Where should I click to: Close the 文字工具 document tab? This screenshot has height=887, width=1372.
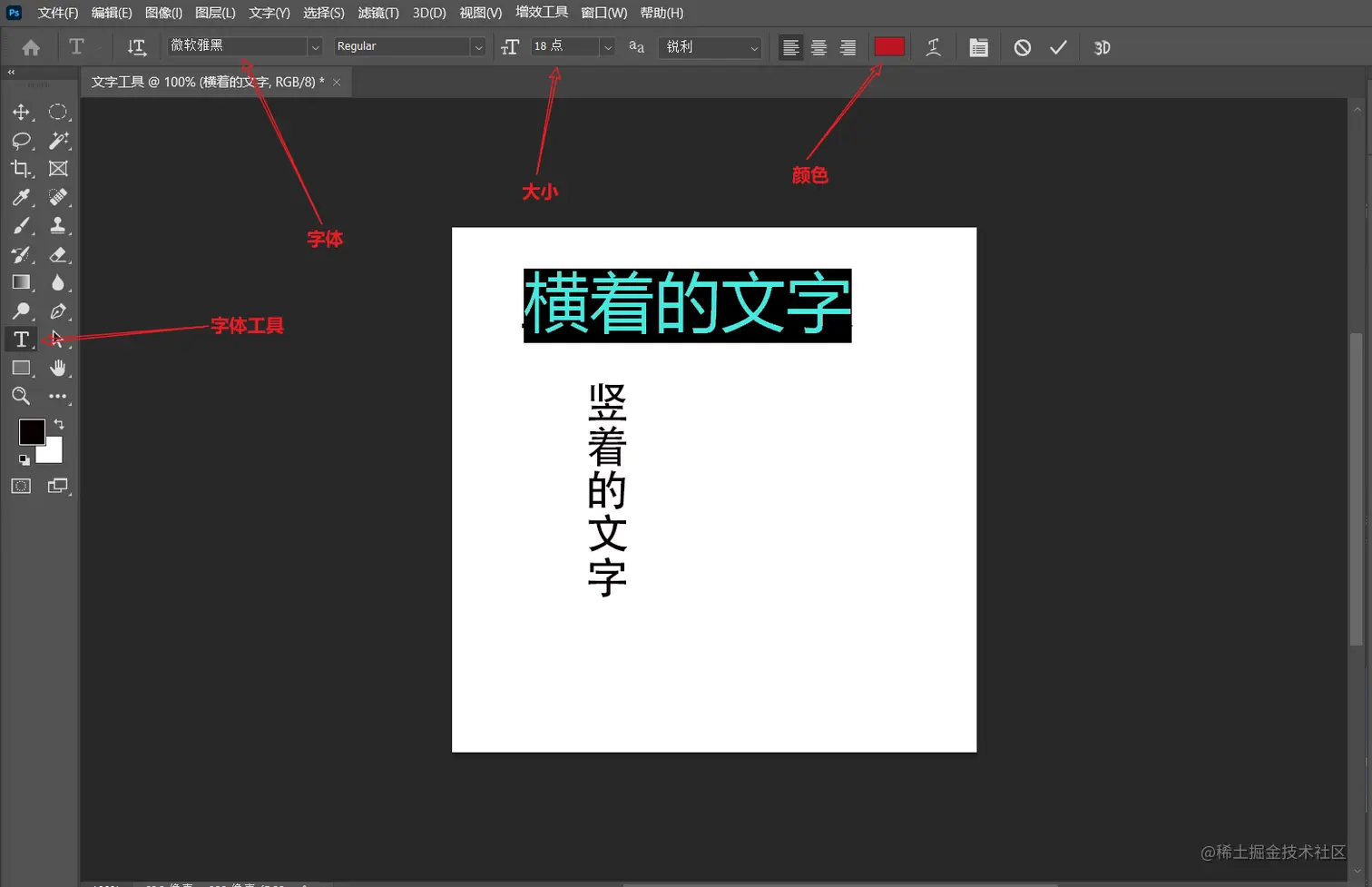click(337, 82)
